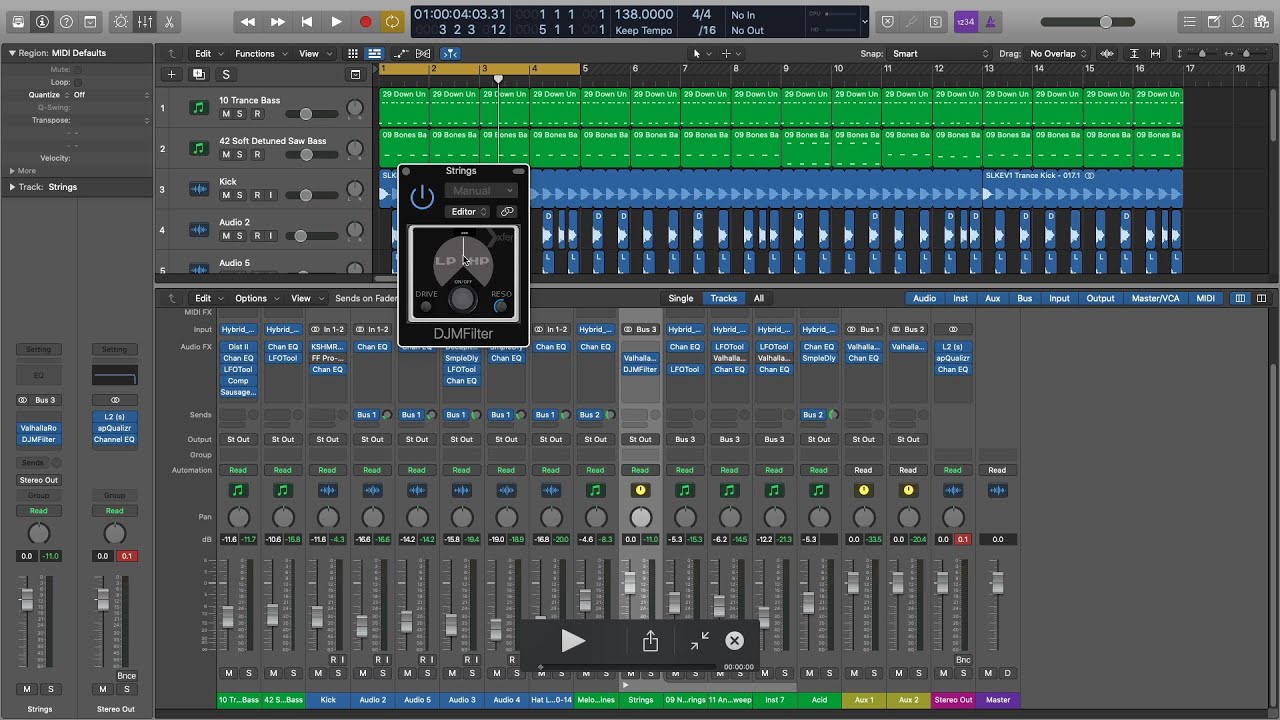The width and height of the screenshot is (1280, 720).
Task: Open the Loop Browser icon
Action: (1237, 21)
